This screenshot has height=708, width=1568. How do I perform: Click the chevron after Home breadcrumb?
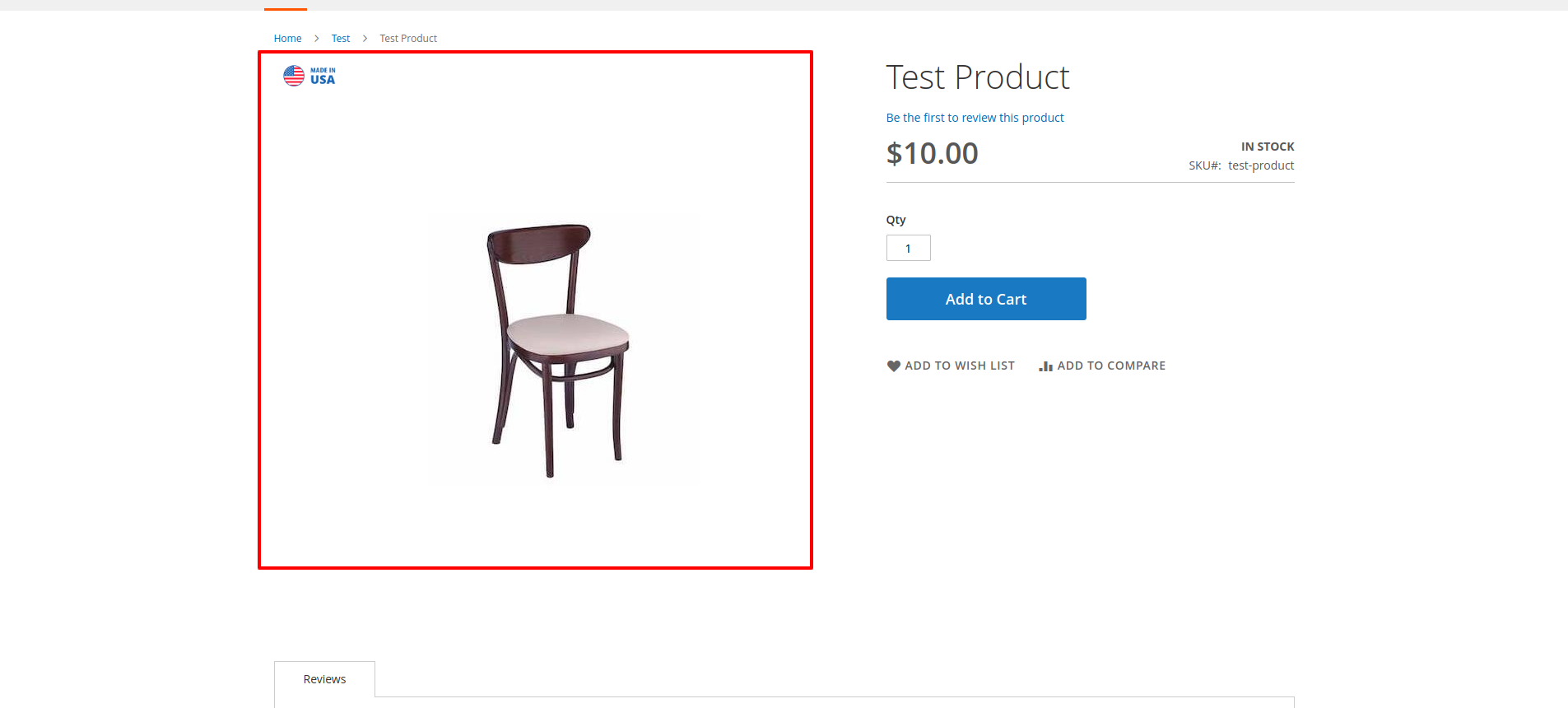click(316, 39)
